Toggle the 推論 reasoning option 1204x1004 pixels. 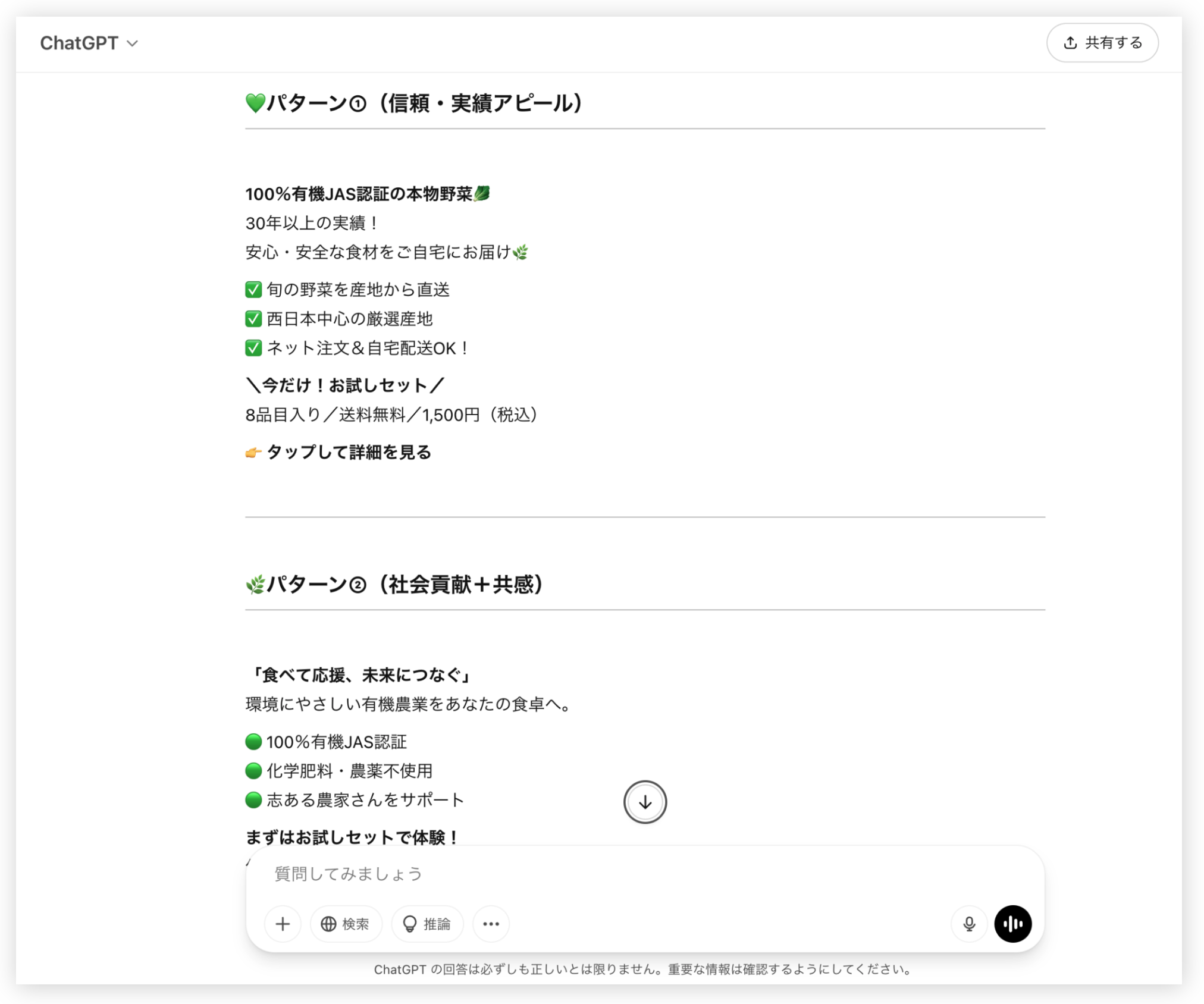pyautogui.click(x=427, y=924)
